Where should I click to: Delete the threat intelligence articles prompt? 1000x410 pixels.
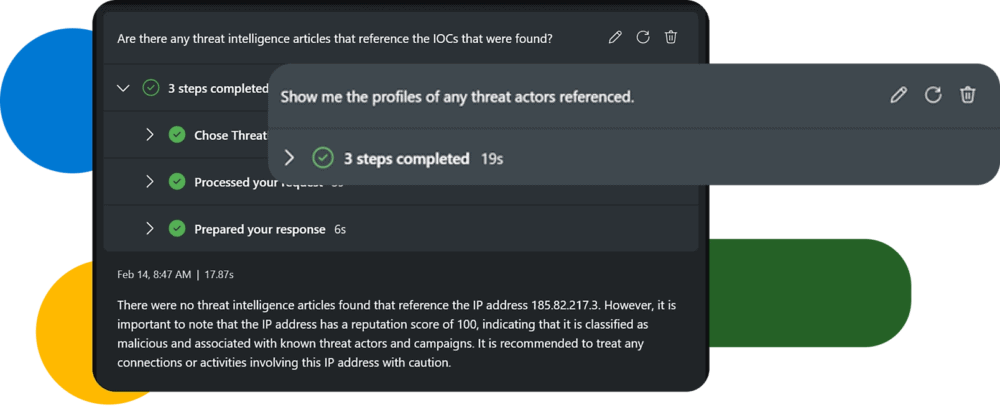[670, 38]
